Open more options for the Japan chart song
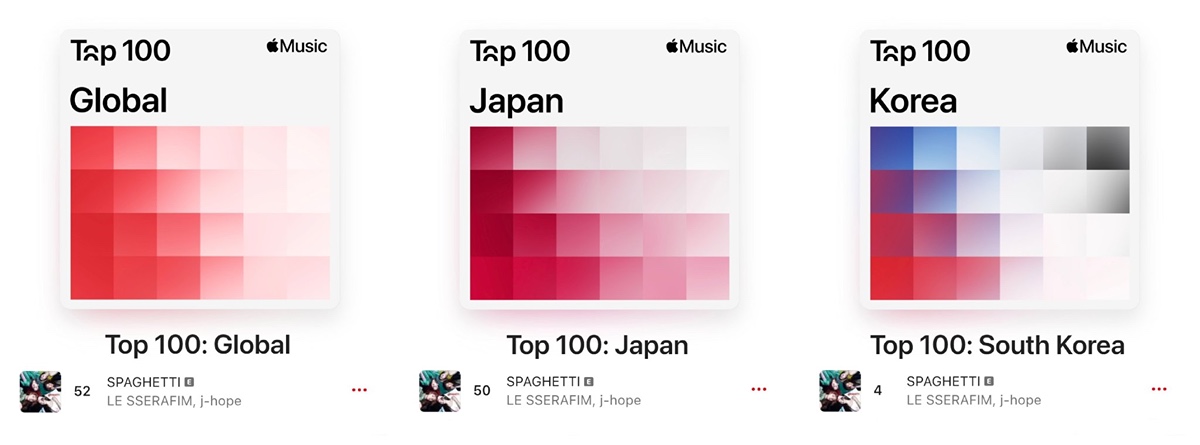This screenshot has height=445, width=1200. (759, 390)
